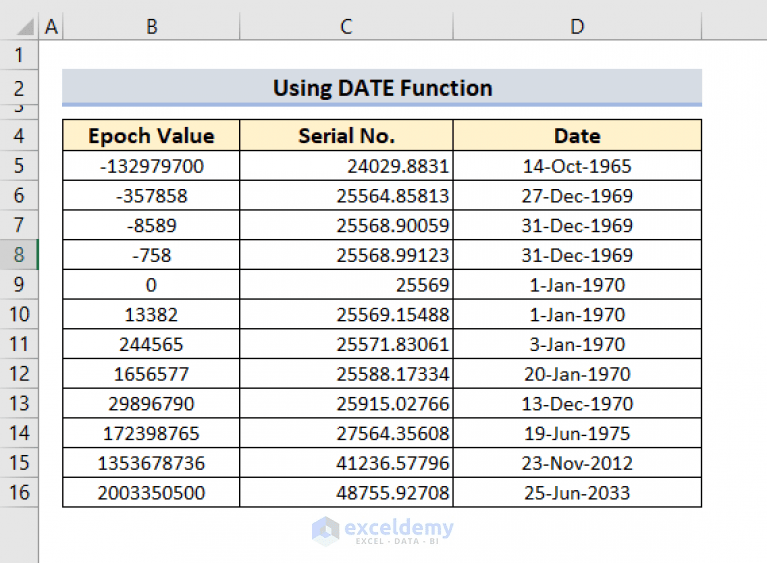767x563 pixels.
Task: Select 1-Jan-1970 in row 10
Action: point(577,315)
